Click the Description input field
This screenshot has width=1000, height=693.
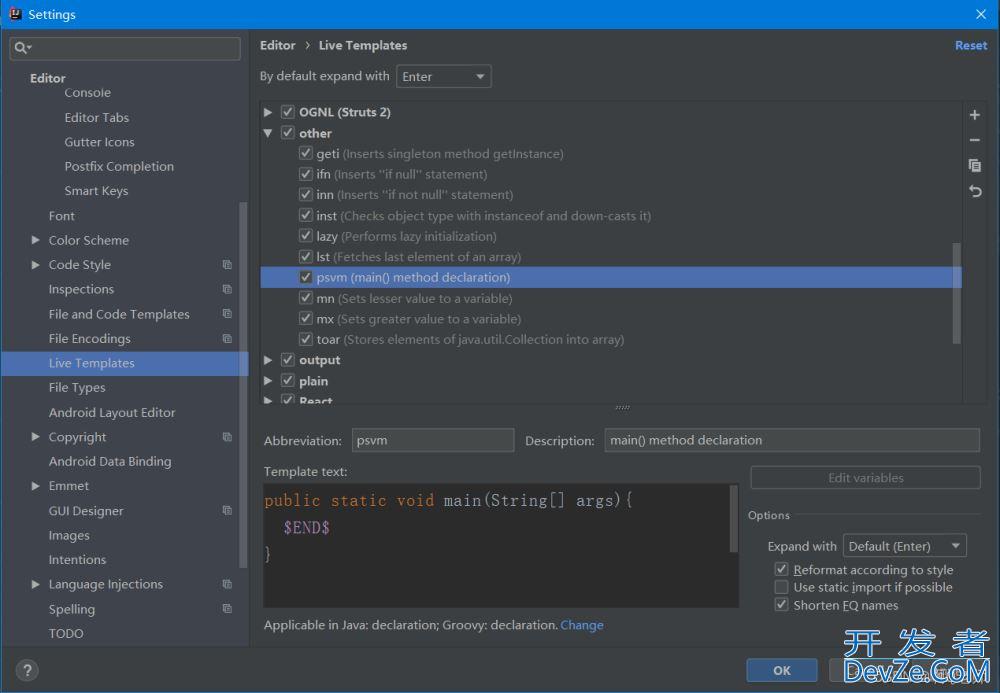point(792,441)
